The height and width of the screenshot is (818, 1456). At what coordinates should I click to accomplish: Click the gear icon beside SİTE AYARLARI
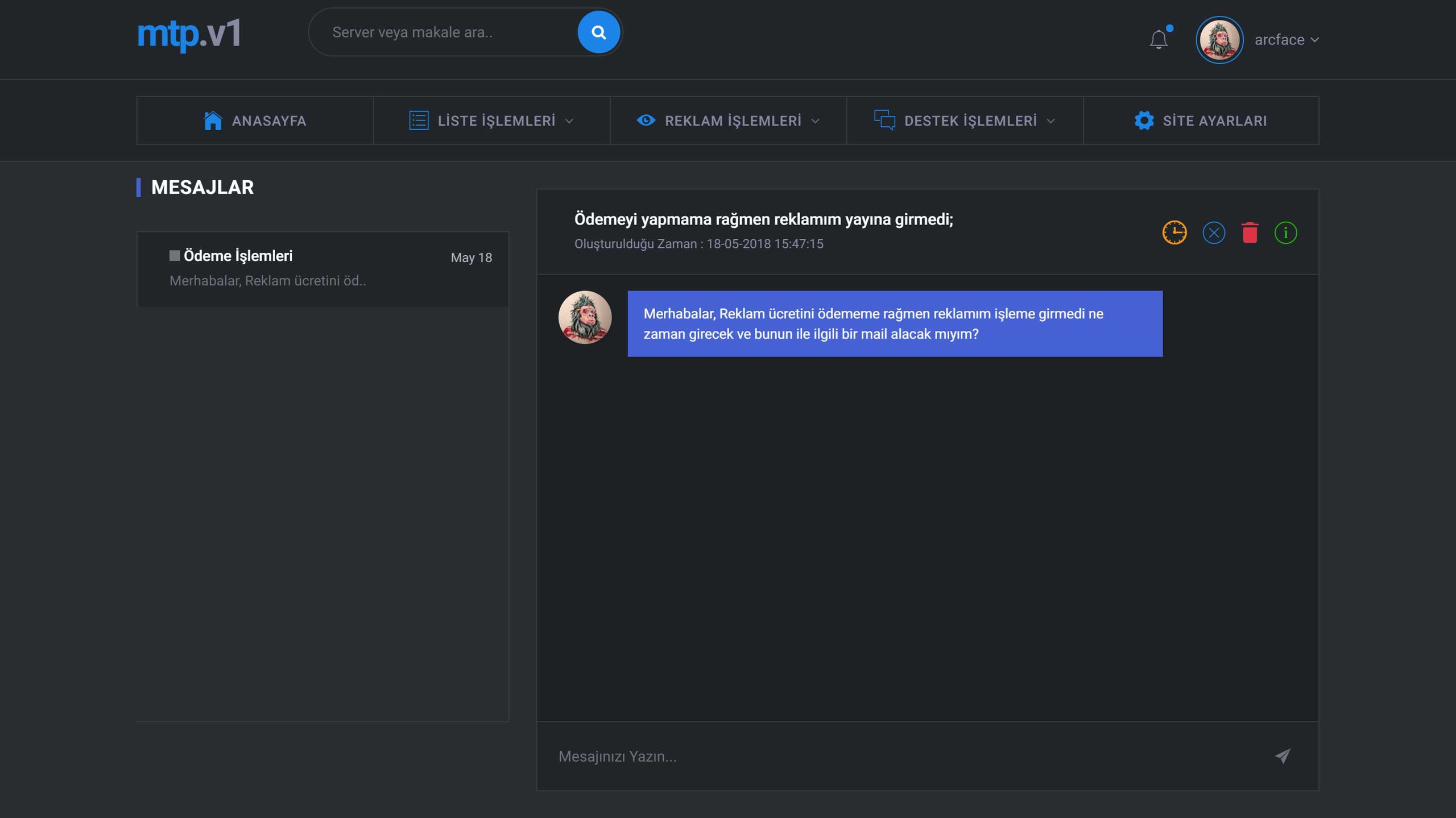[x=1144, y=121]
